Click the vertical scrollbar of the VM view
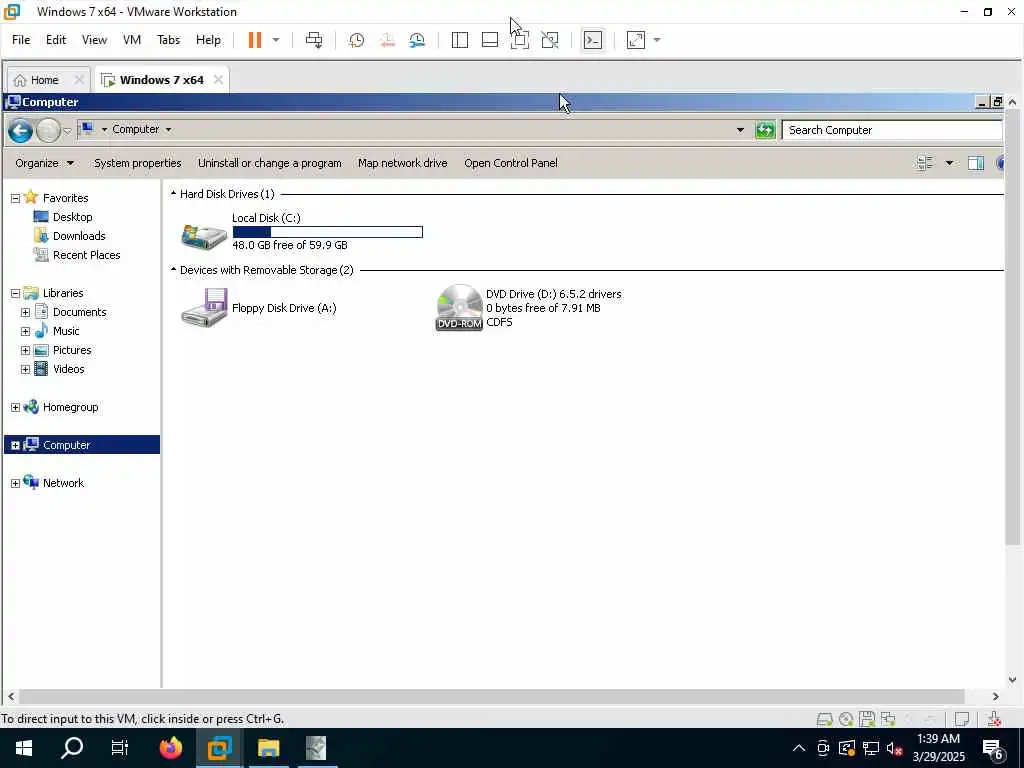Image resolution: width=1024 pixels, height=768 pixels. pyautogui.click(x=1012, y=328)
